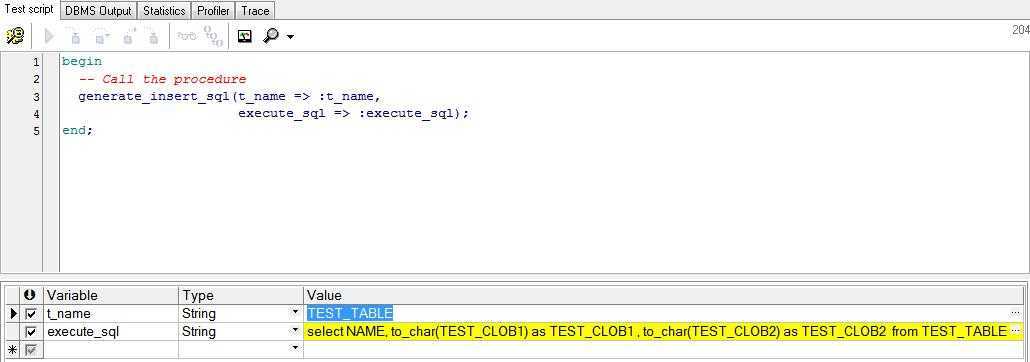Image resolution: width=1030 pixels, height=362 pixels.
Task: Click line number 1 in the gutter
Action: coord(36,62)
